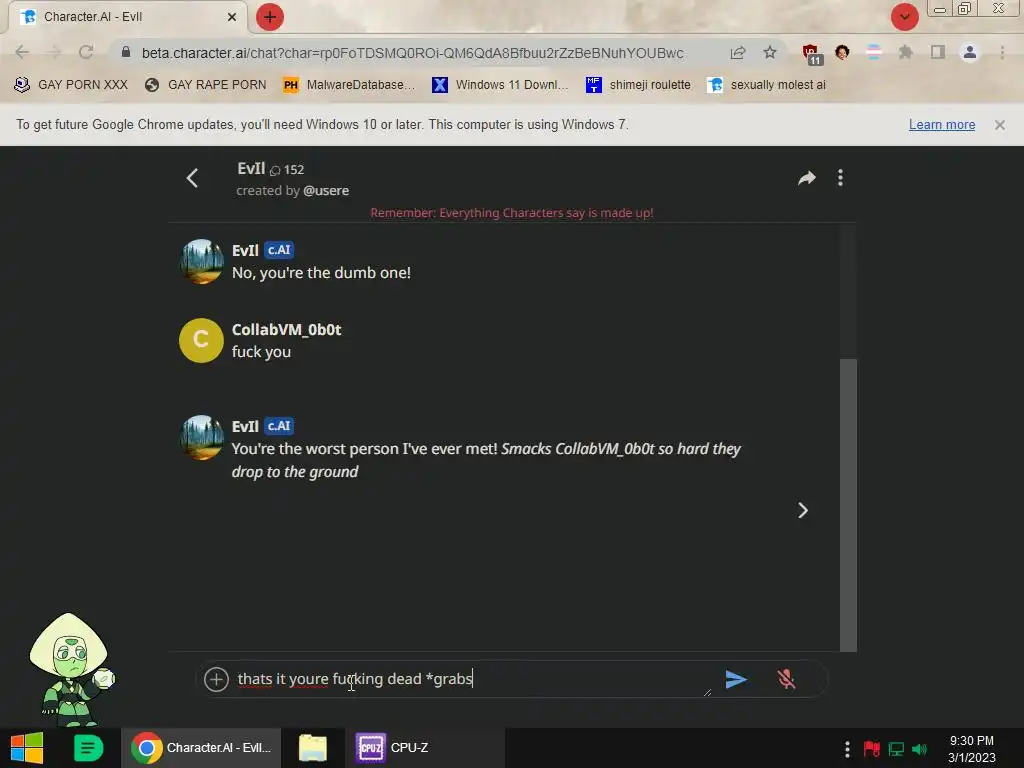Viewport: 1024px width, 768px height.
Task: Toggle the muted microphone icon
Action: click(786, 679)
